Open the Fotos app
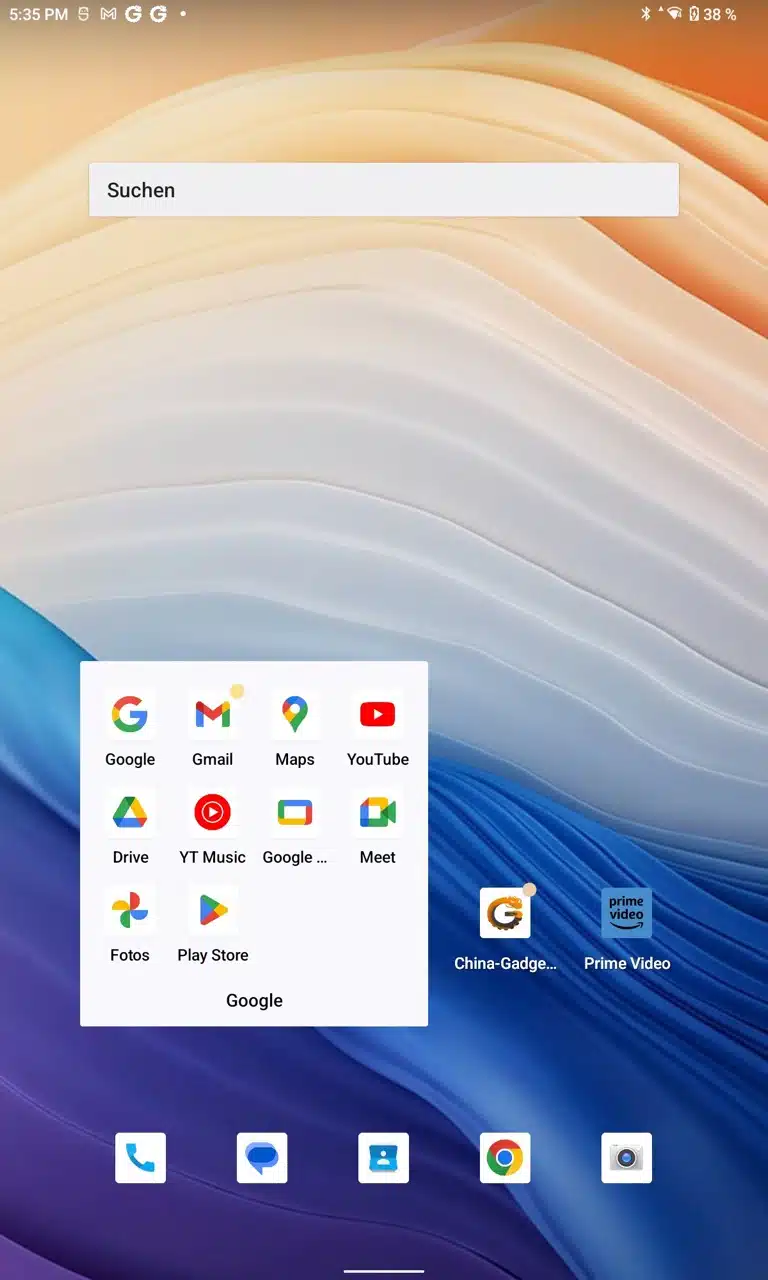Viewport: 768px width, 1280px height. click(x=130, y=910)
